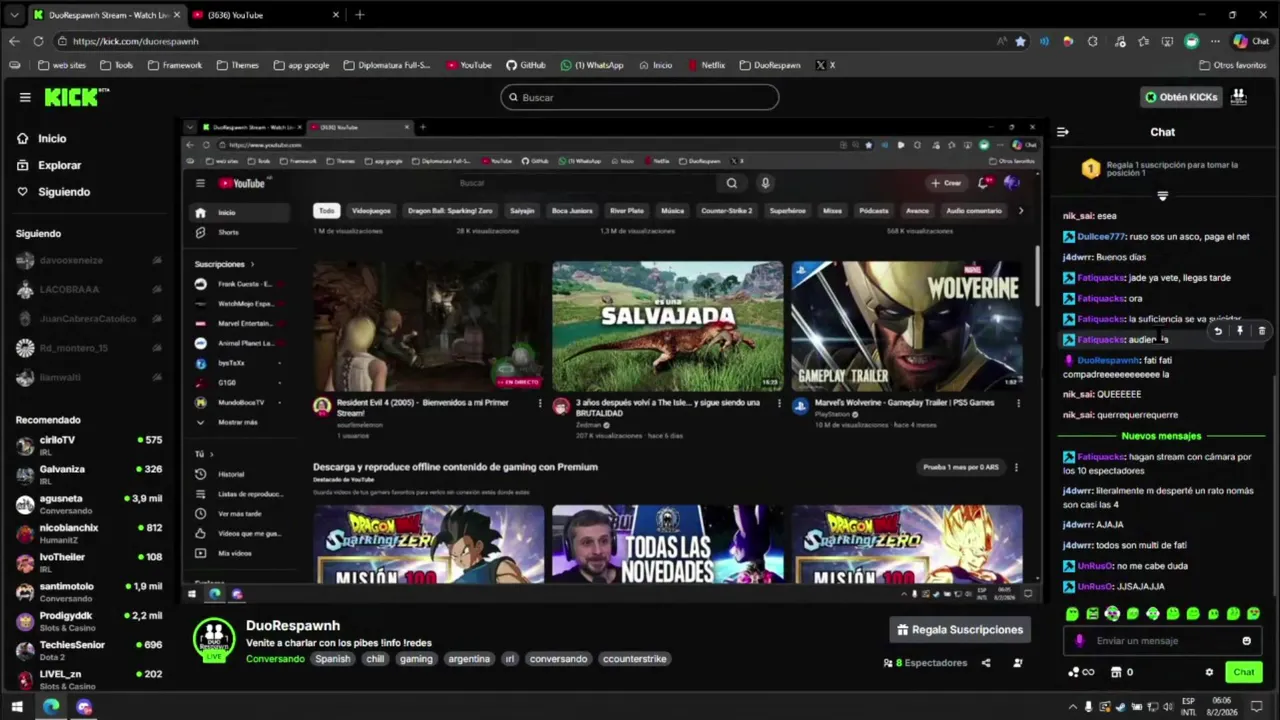Toggle favorite star in address bar
This screenshot has height=720, width=1280.
(1020, 41)
